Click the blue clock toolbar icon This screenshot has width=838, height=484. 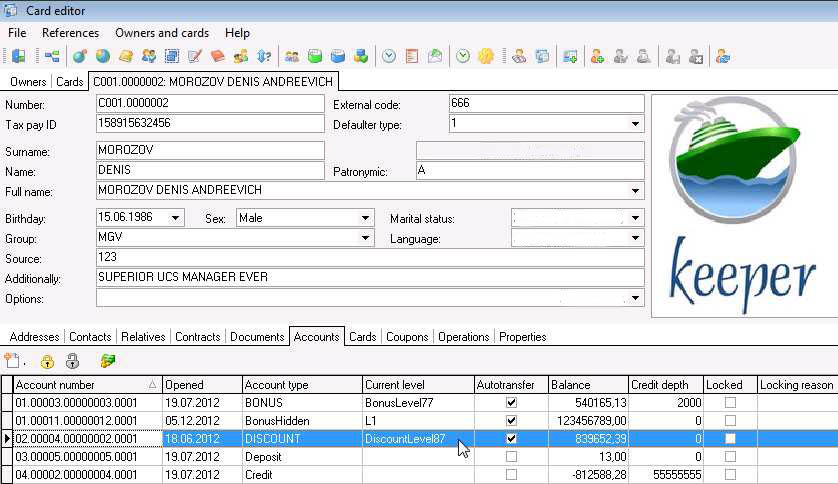[389, 56]
